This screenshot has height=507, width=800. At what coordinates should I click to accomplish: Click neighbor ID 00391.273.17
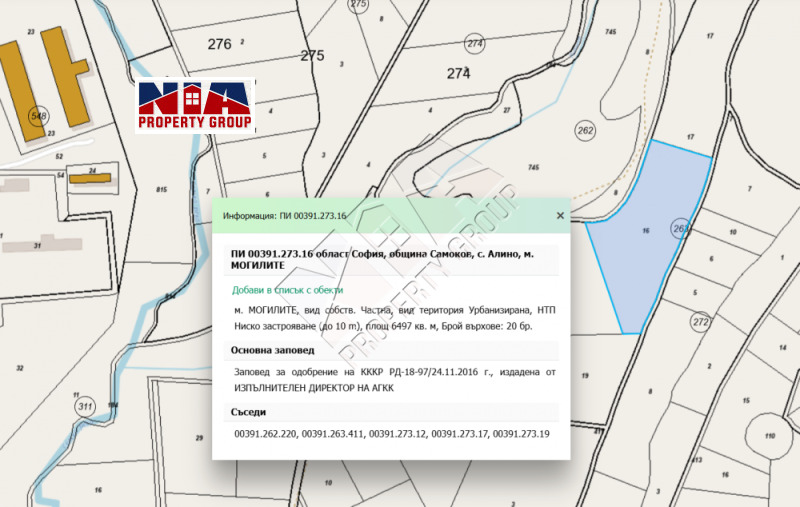[x=460, y=434]
